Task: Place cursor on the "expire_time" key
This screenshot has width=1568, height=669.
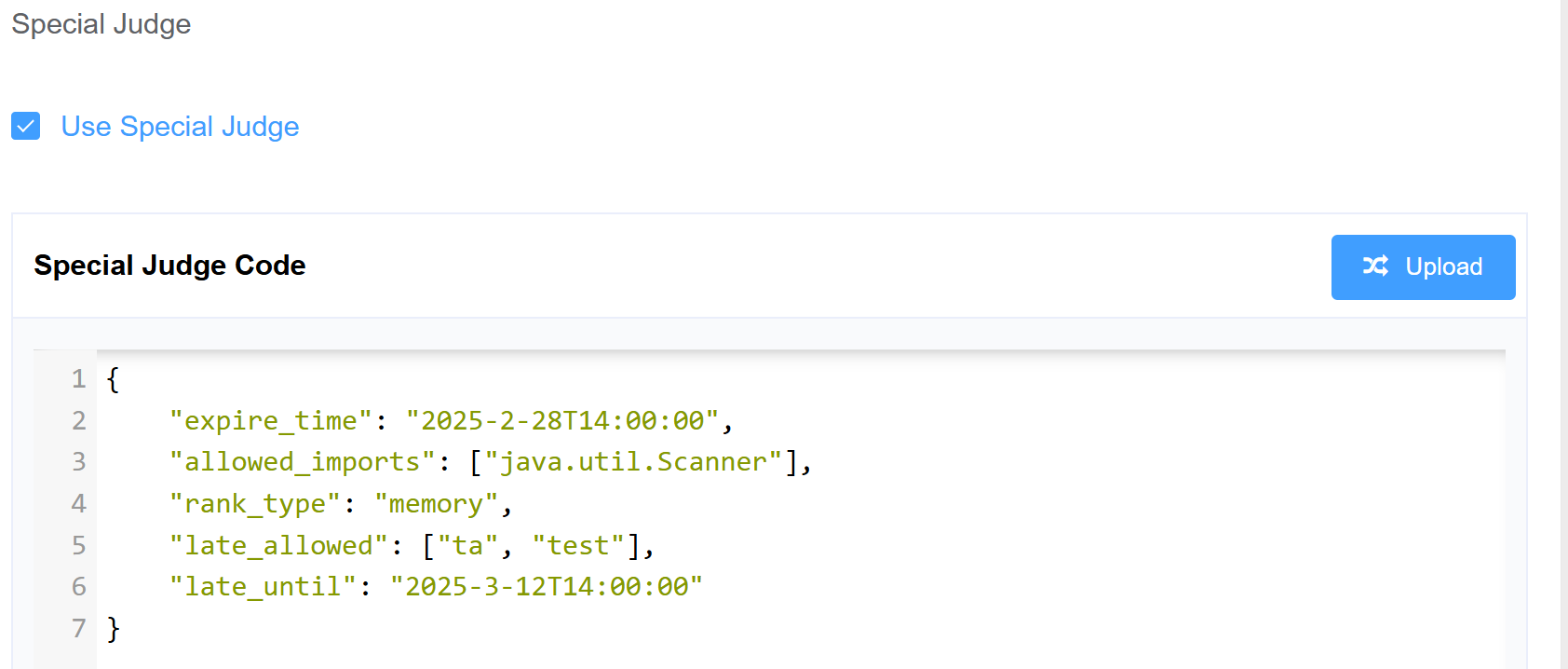Action: coord(271,420)
